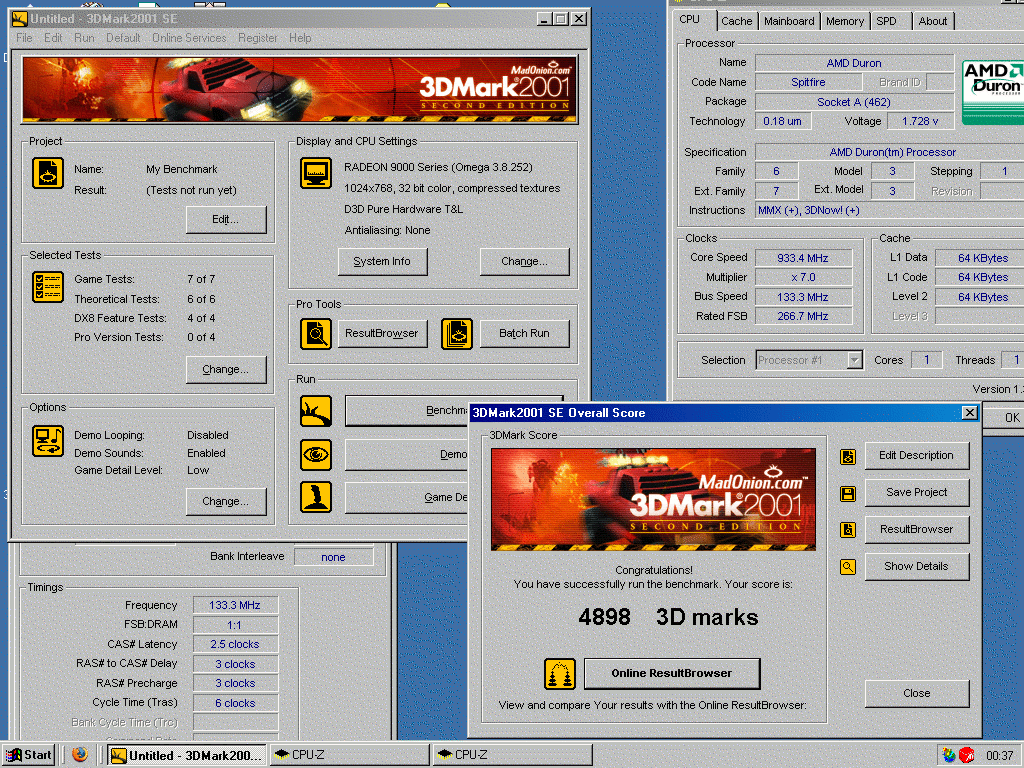Click the Online ResultBrowser button

coord(672,673)
